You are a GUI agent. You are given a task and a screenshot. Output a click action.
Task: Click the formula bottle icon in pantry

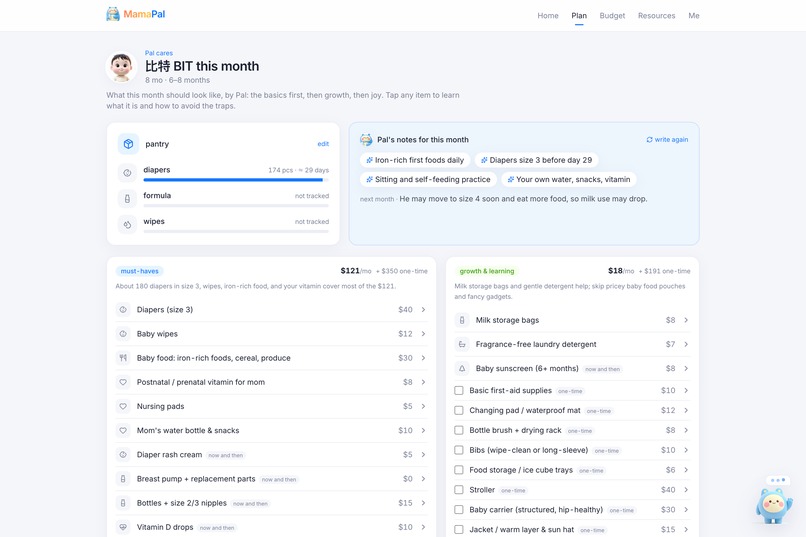click(x=127, y=199)
